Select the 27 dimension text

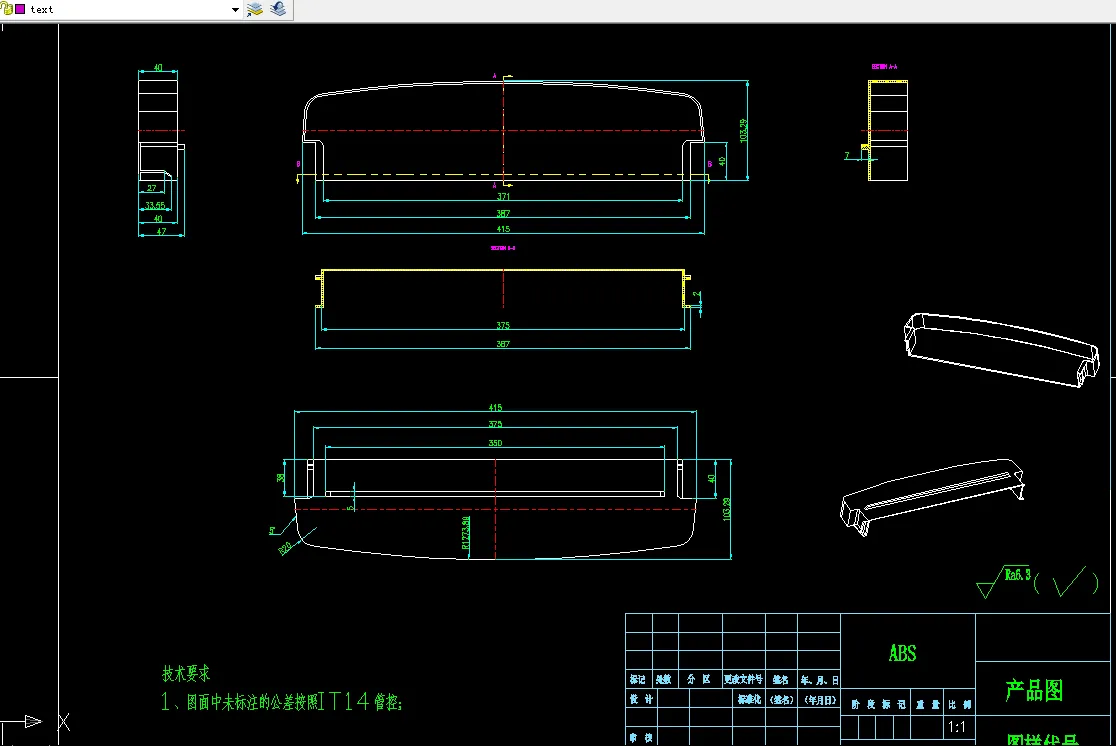coord(152,188)
